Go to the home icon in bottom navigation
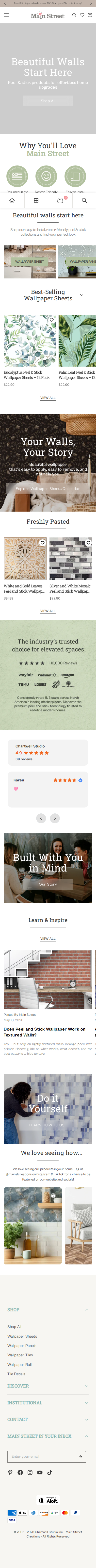 pos(12,200)
